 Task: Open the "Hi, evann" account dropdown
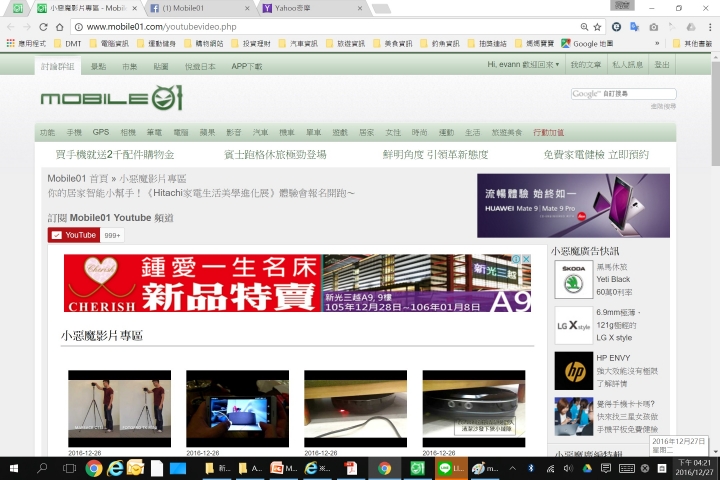point(523,65)
